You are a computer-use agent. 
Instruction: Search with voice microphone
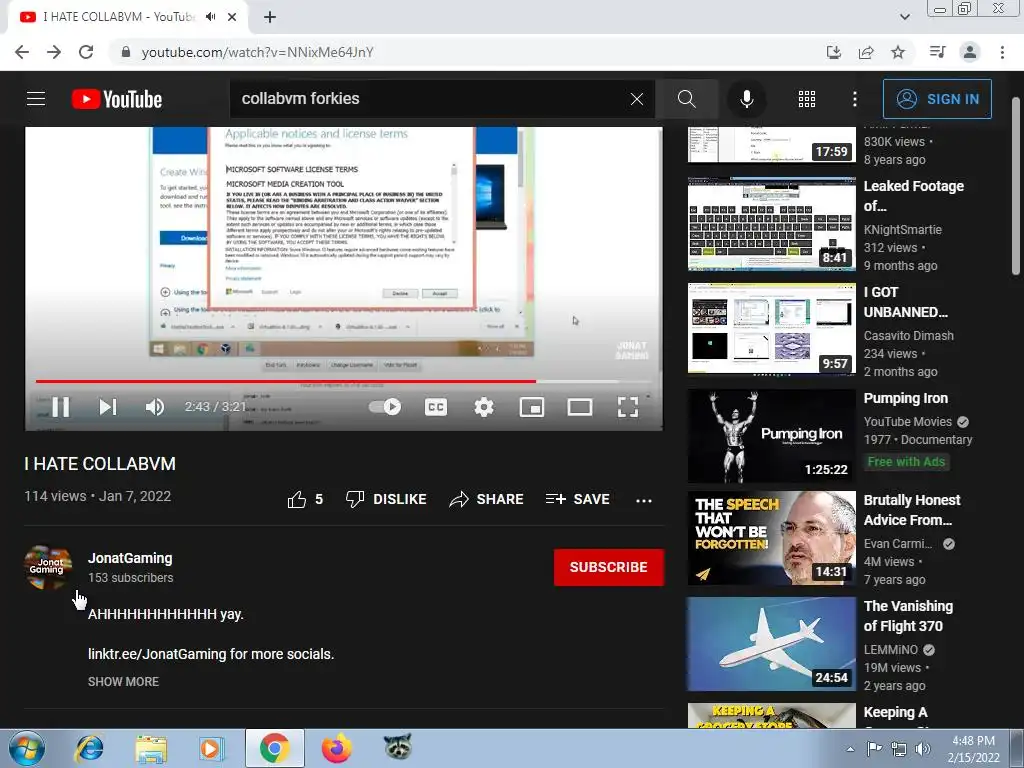[x=746, y=99]
